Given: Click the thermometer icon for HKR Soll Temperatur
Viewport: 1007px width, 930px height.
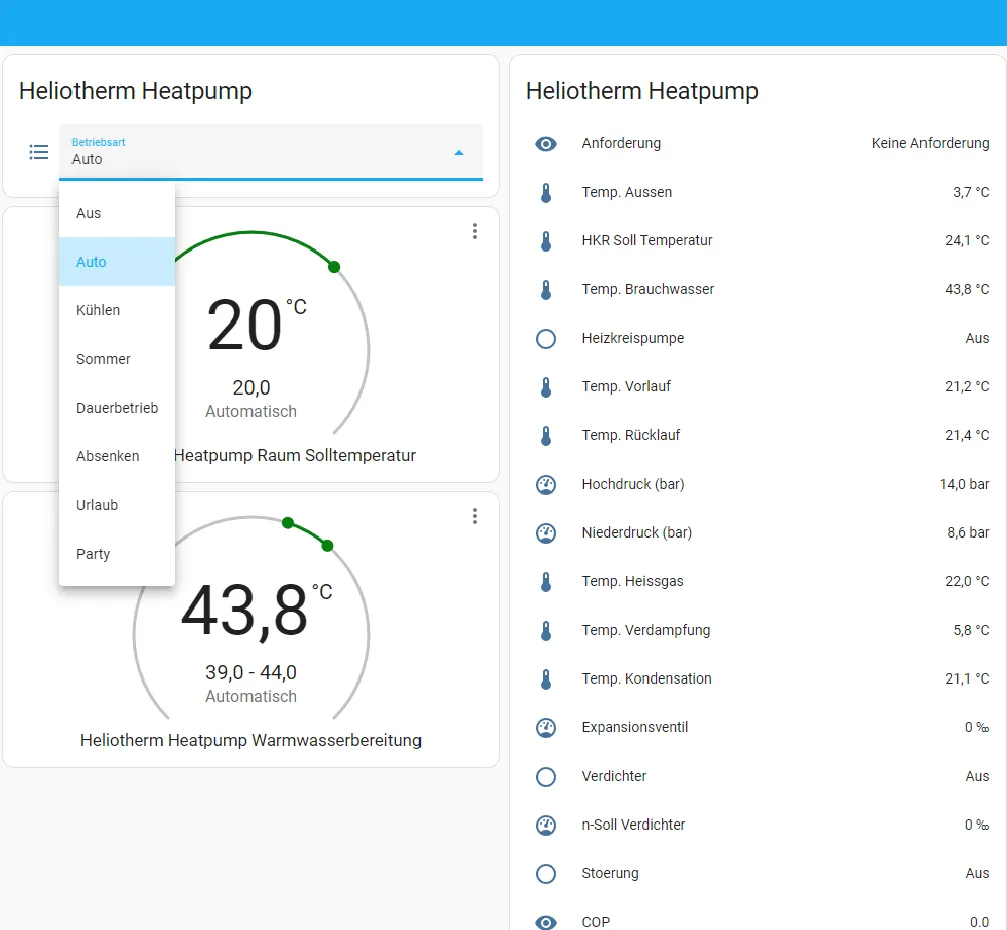Looking at the screenshot, I should click(546, 241).
